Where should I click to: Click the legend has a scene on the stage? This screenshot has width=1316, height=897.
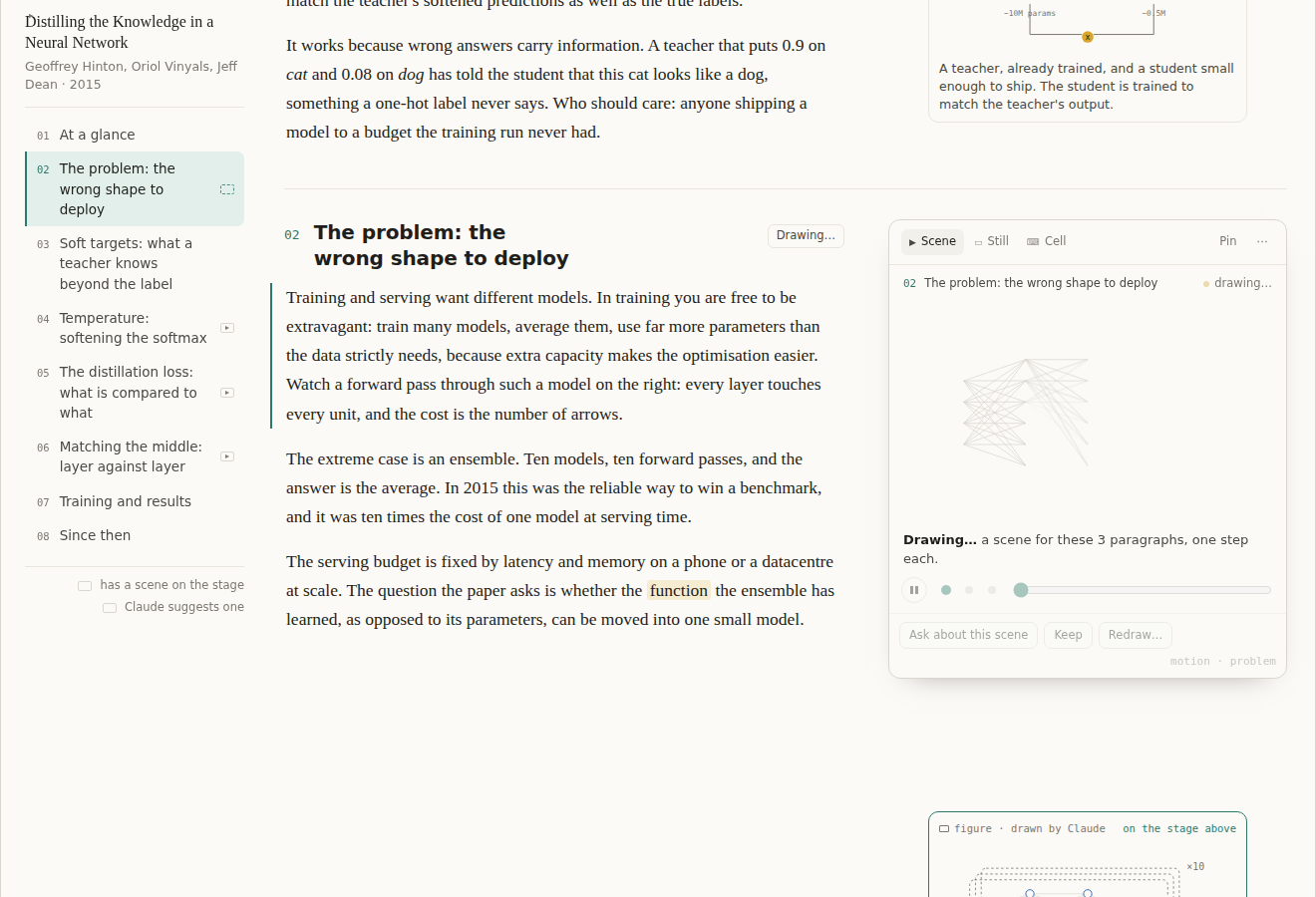coord(162,585)
